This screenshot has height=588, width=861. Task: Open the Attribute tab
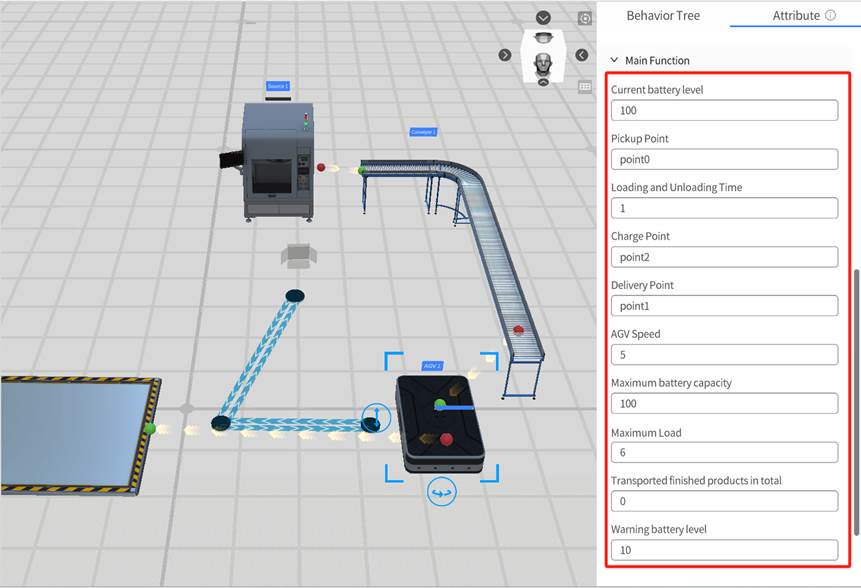(x=795, y=16)
